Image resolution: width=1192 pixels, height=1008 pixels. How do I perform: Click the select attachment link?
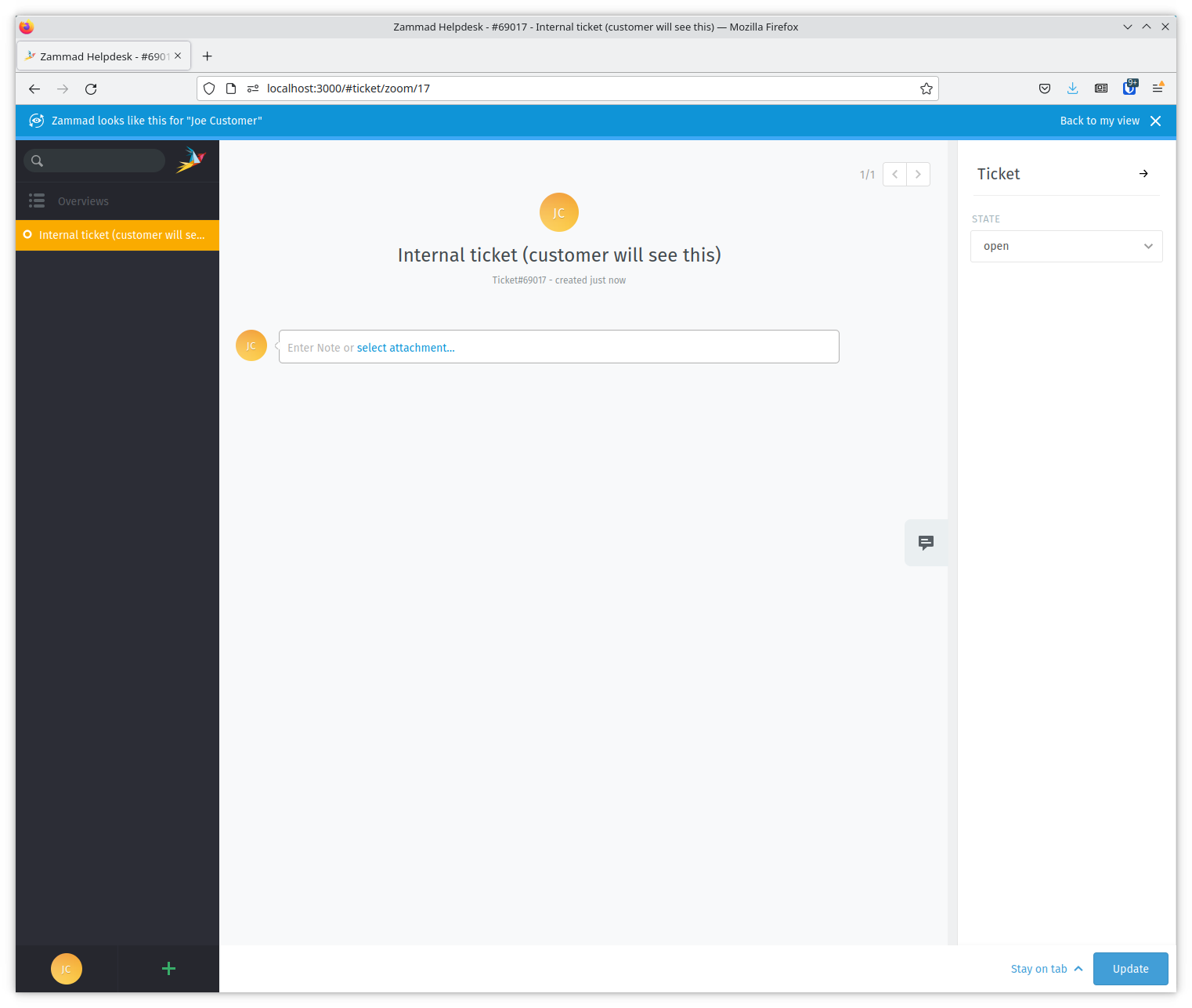pos(406,347)
